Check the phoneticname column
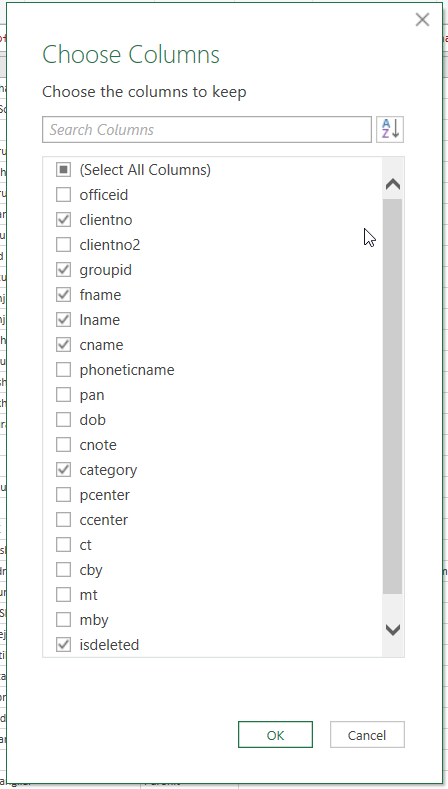448x789 pixels. click(63, 370)
